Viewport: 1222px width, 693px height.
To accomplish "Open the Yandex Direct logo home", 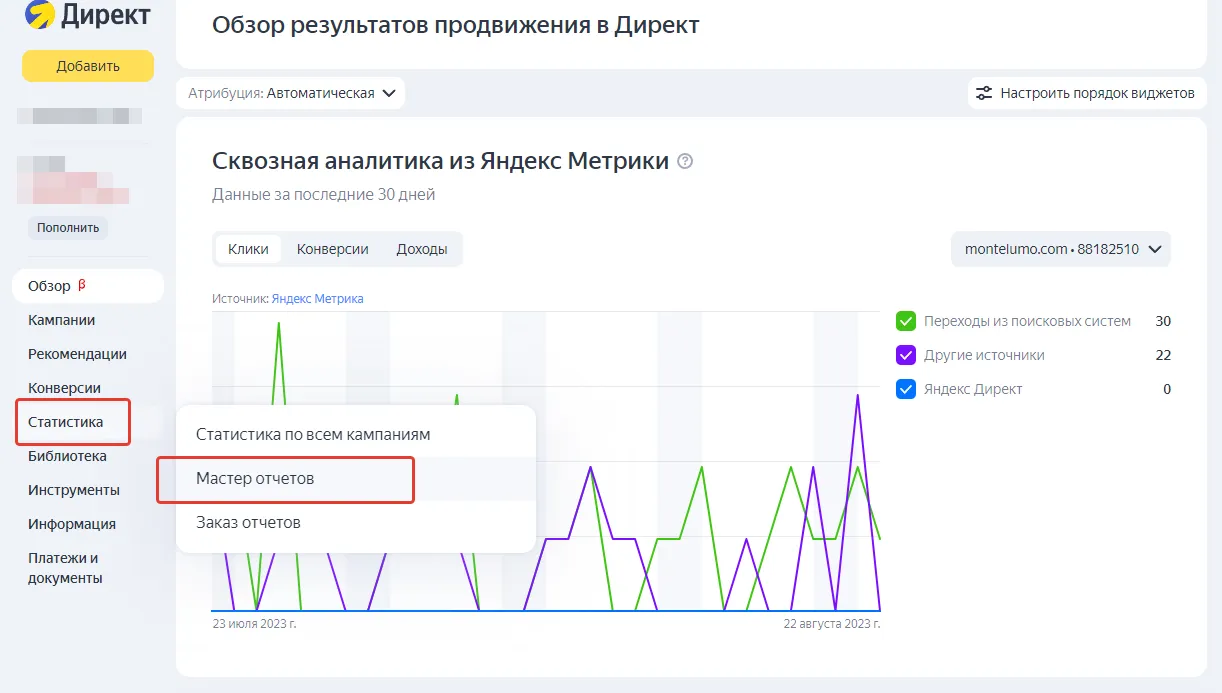I will (x=87, y=15).
